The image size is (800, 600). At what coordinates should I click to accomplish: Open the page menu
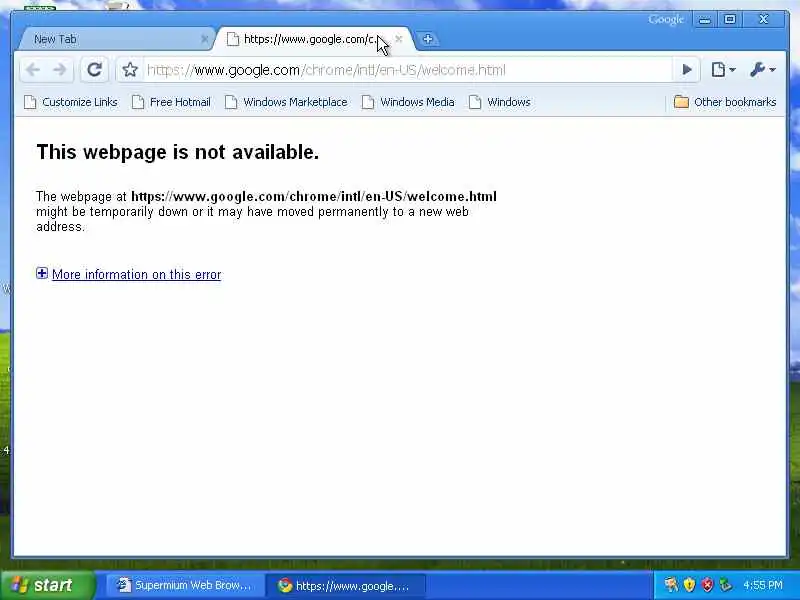click(723, 70)
